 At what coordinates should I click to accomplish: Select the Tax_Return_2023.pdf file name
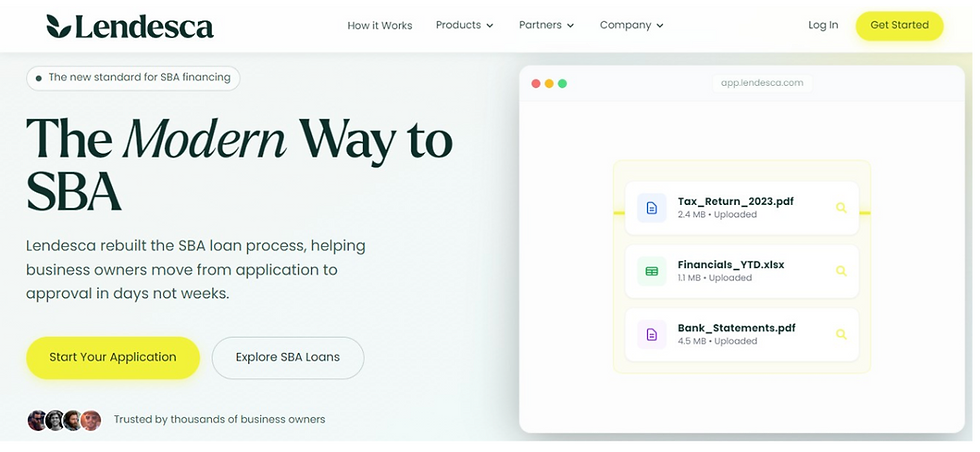pyautogui.click(x=736, y=202)
